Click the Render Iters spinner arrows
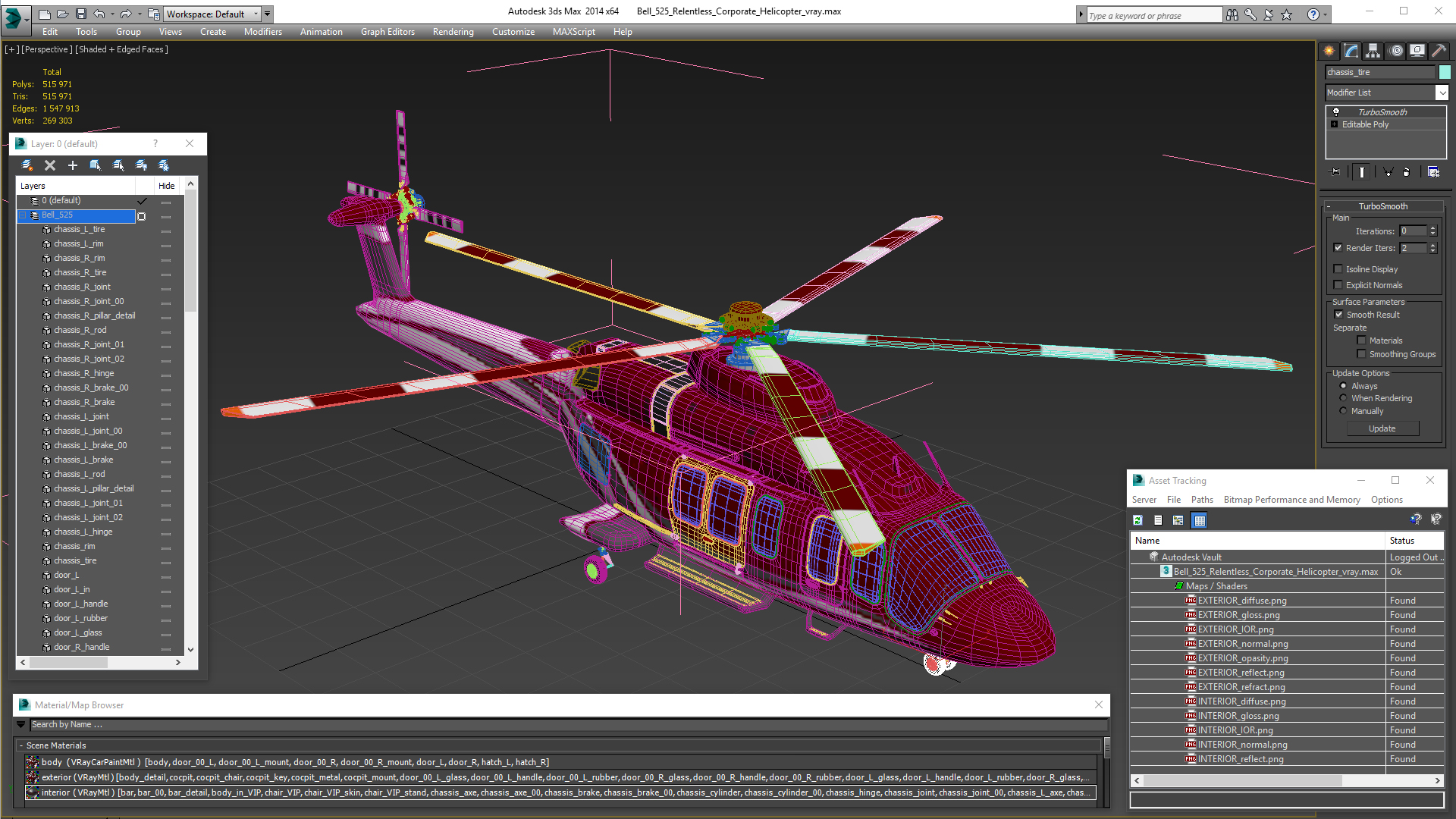This screenshot has width=1456, height=819. click(1432, 248)
